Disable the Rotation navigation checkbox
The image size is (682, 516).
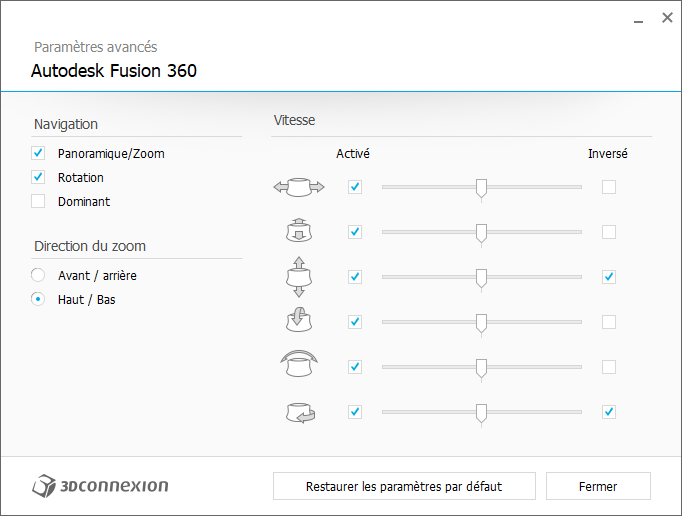[38, 177]
